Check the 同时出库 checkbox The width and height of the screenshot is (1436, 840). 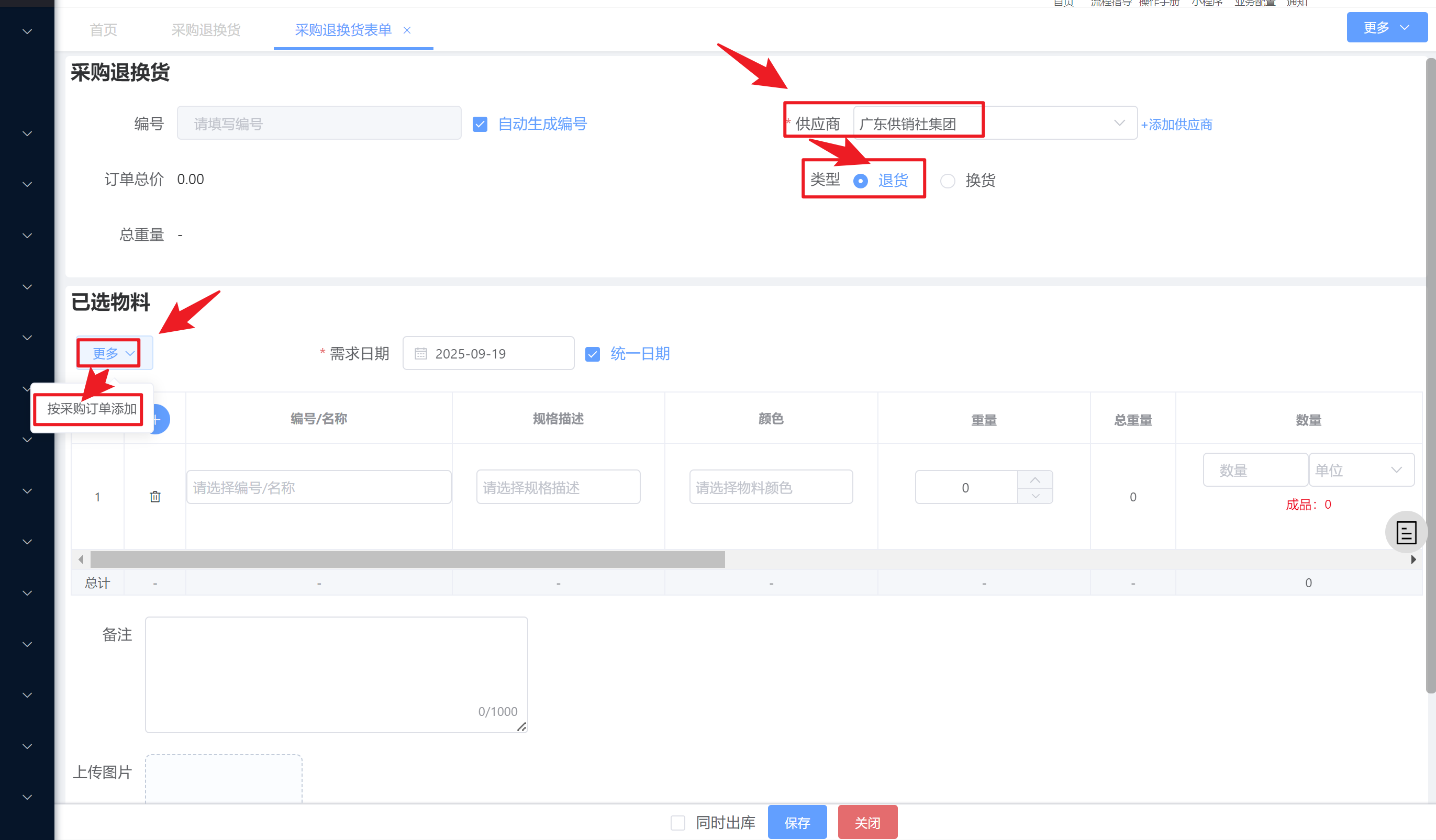click(677, 822)
